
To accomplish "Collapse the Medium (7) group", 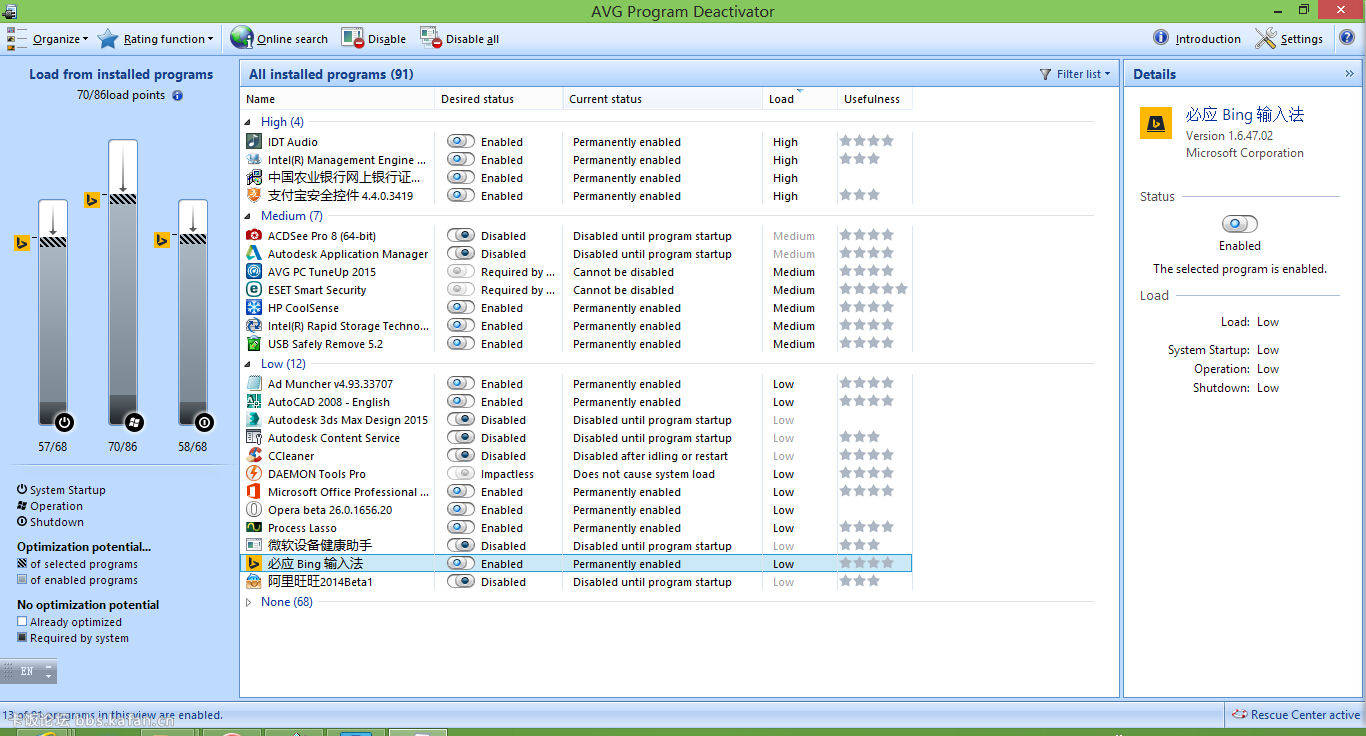I will click(x=250, y=216).
